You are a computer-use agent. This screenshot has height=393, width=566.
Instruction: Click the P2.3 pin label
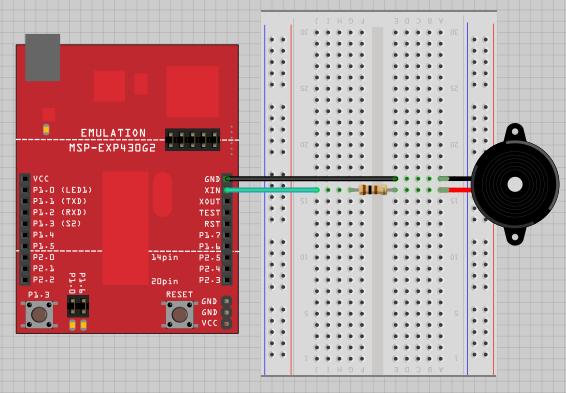pos(210,280)
